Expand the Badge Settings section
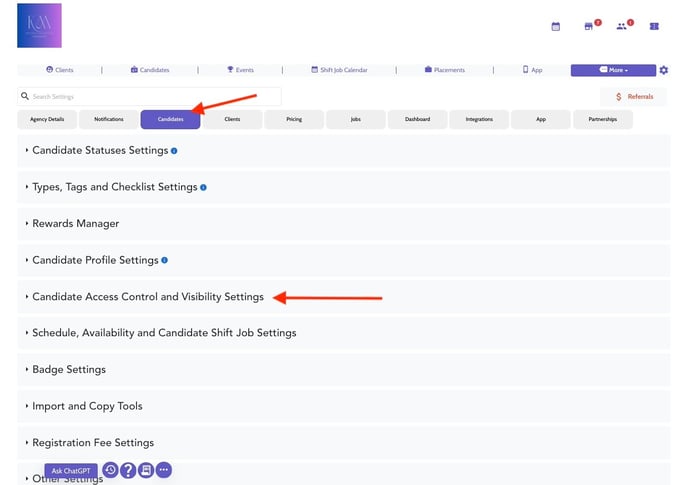The width and height of the screenshot is (688, 485). 344,370
